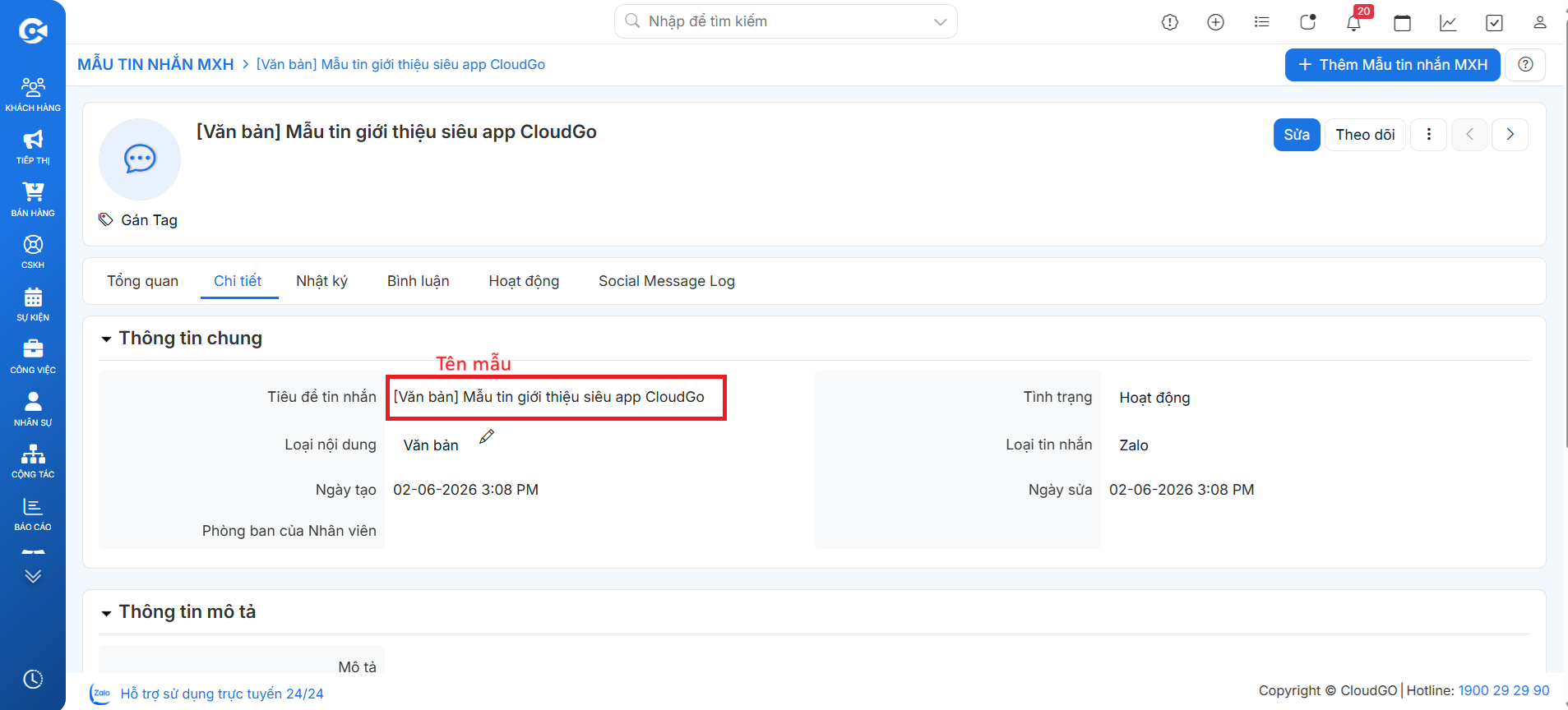Go to next record arrow
The height and width of the screenshot is (710, 1568).
click(1510, 135)
